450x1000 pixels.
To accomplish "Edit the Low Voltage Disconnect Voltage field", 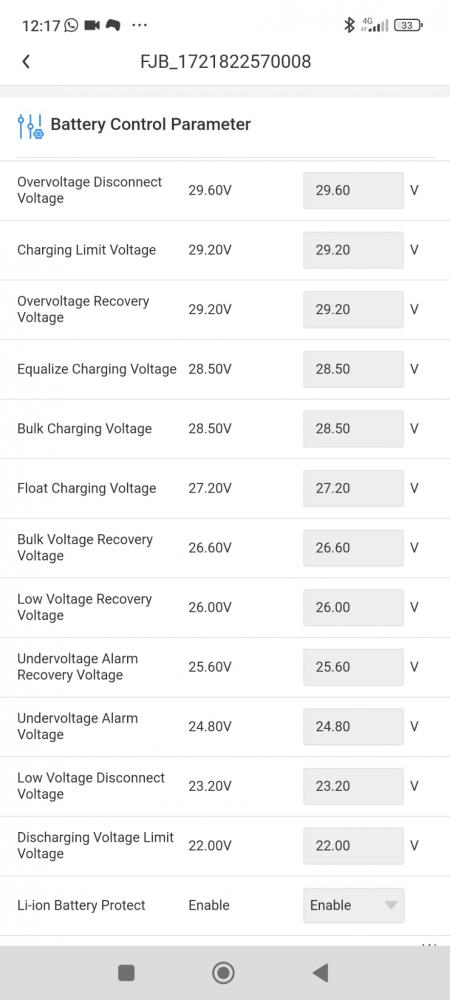I will [353, 786].
